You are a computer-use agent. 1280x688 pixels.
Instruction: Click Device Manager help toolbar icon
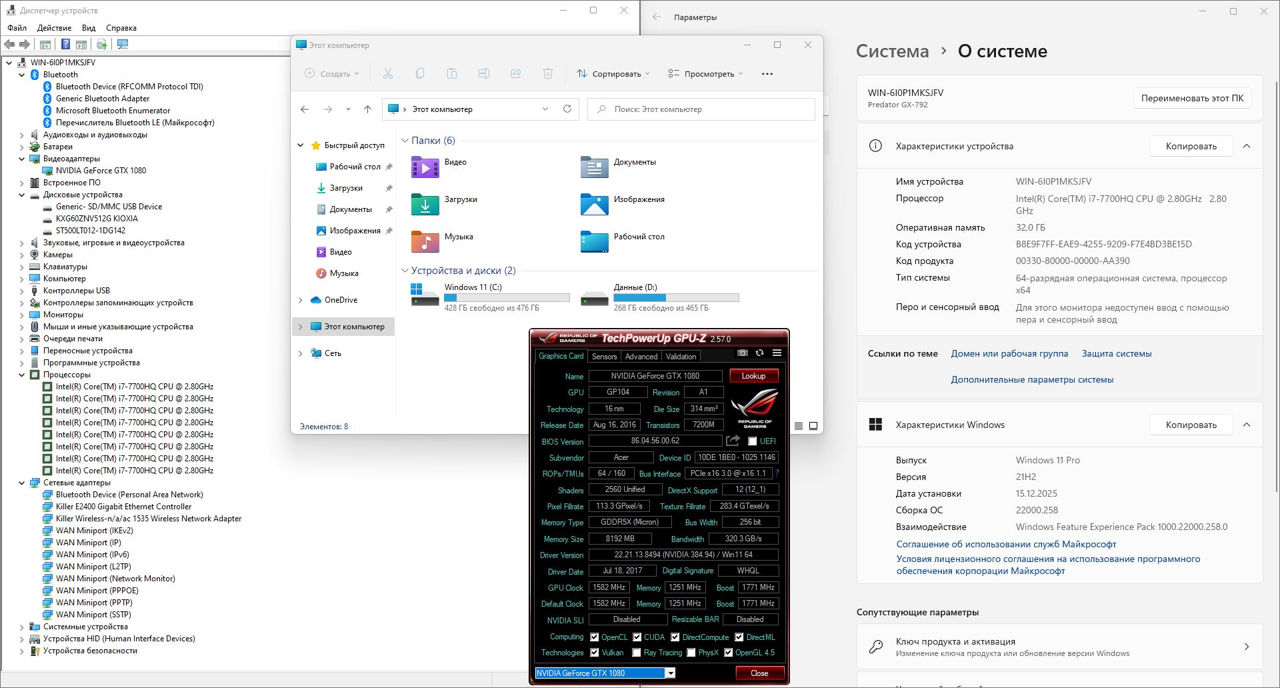(x=66, y=44)
